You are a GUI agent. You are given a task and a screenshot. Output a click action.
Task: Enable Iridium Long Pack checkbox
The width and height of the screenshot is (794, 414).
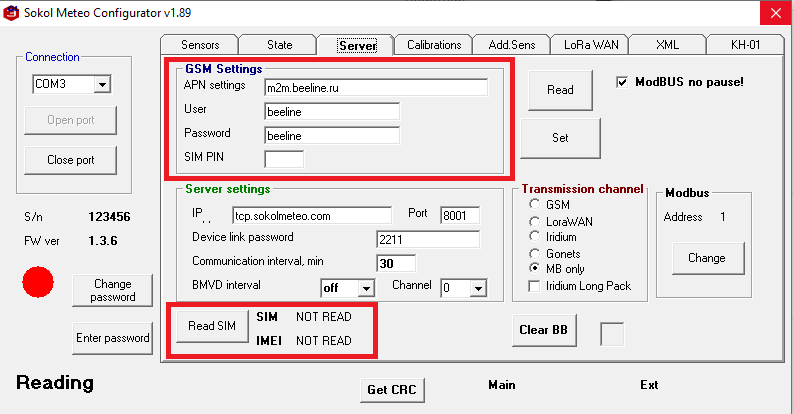pos(534,286)
